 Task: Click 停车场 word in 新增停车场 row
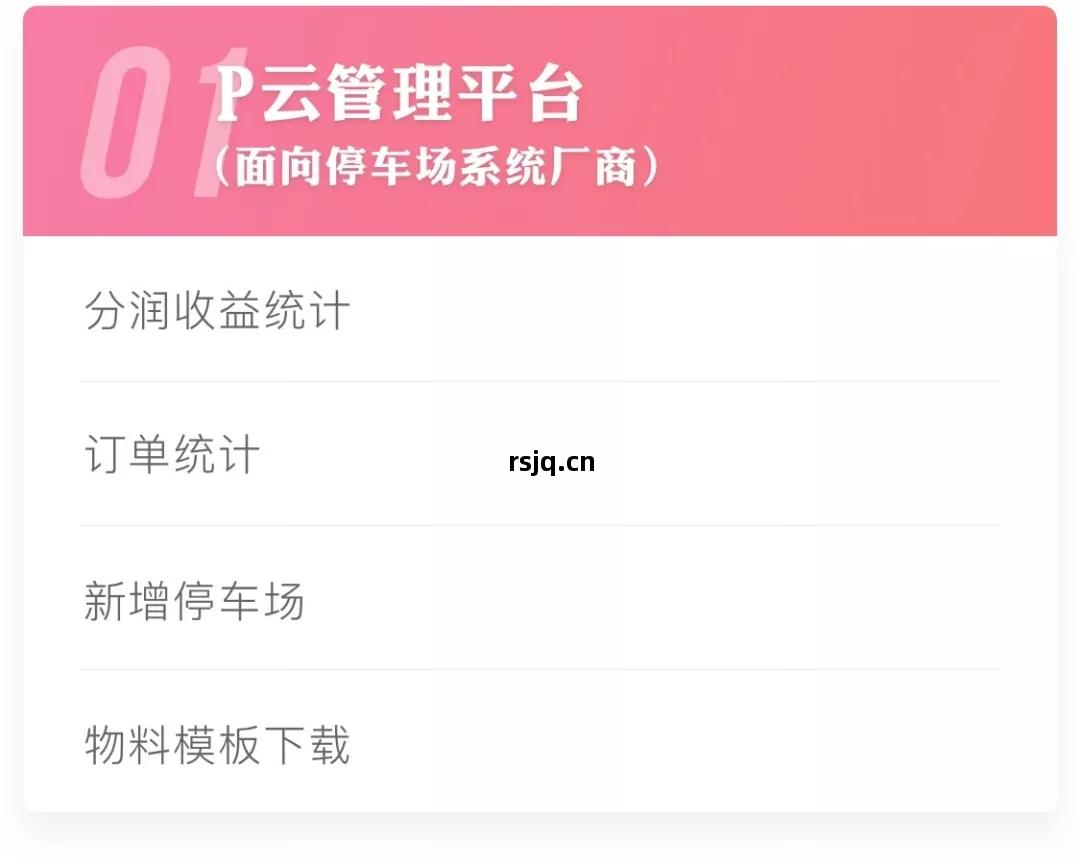click(x=238, y=602)
